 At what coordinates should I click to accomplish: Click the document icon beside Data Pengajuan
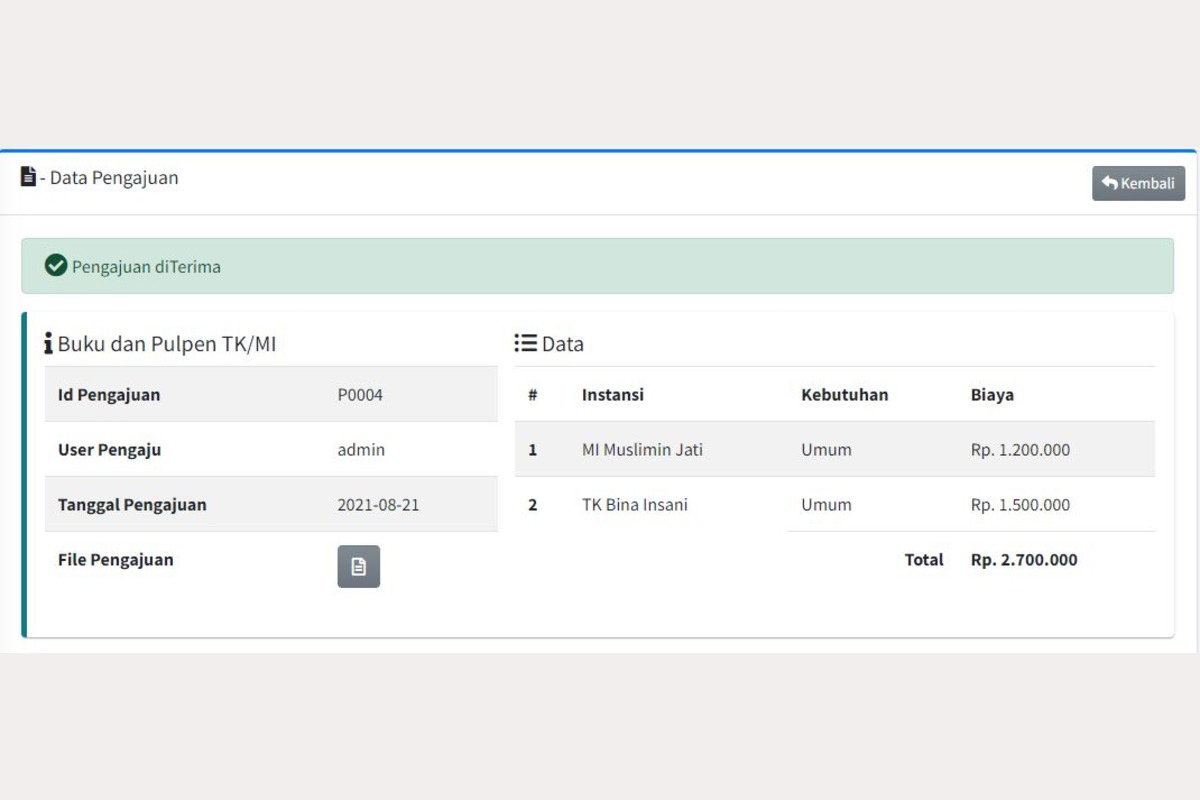click(x=28, y=177)
